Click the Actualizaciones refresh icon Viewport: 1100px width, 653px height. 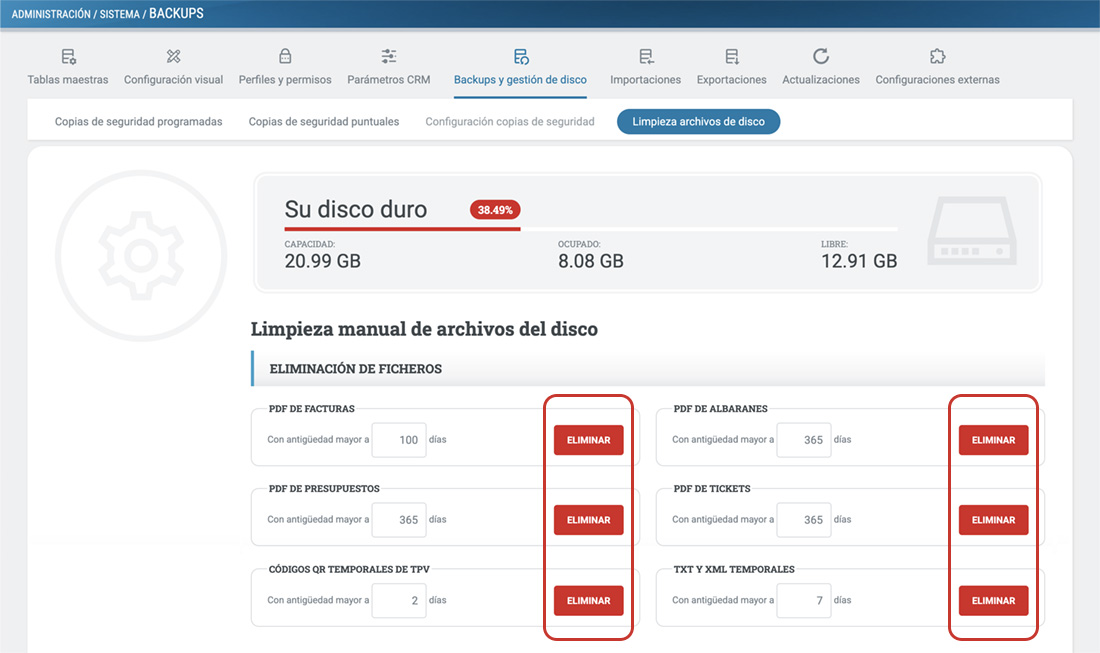[821, 56]
